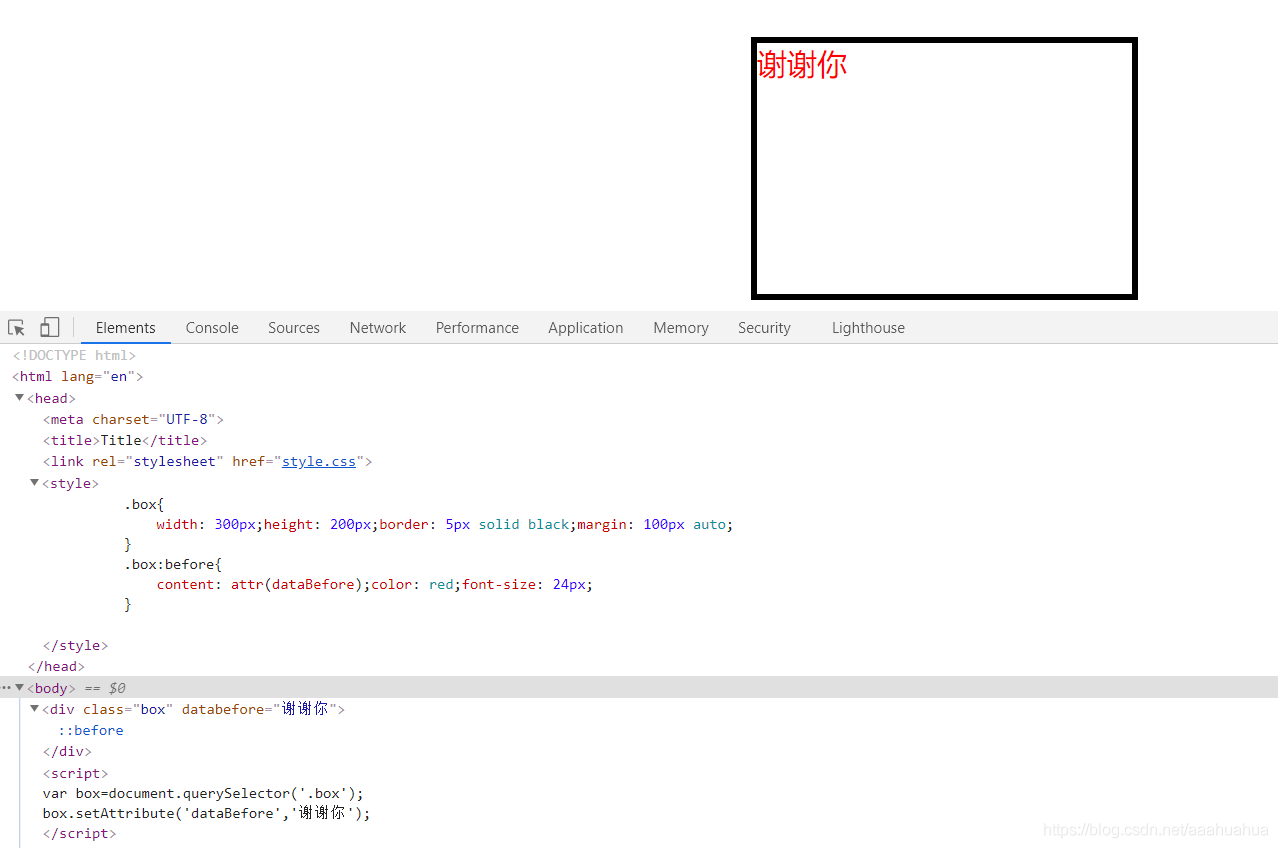Select the closing /div tag row

coord(67,752)
